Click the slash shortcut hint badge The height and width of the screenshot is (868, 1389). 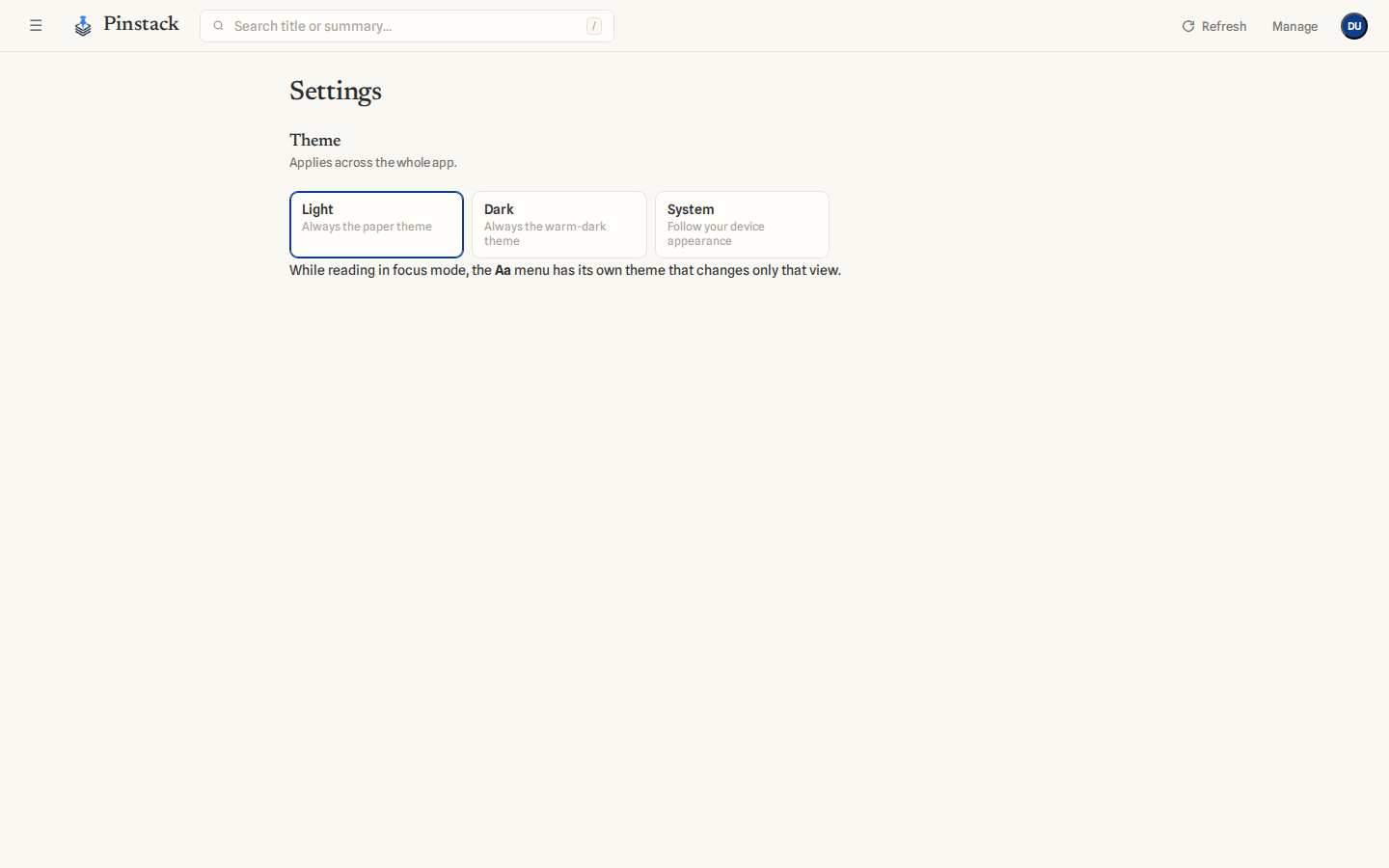594,26
